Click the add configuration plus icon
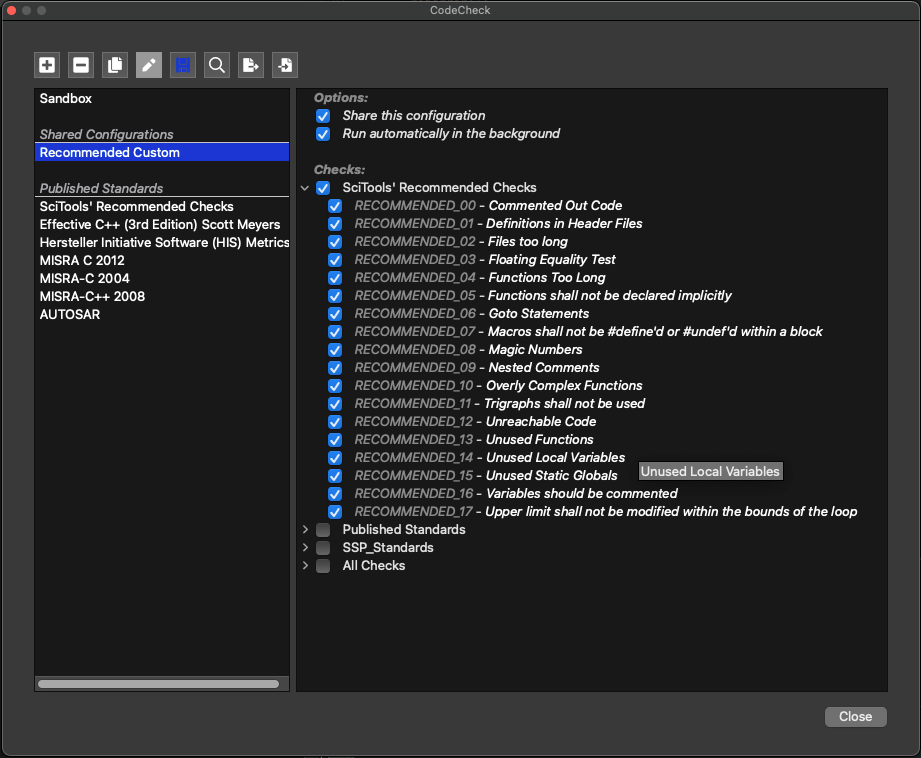Viewport: 921px width, 758px height. 47,65
